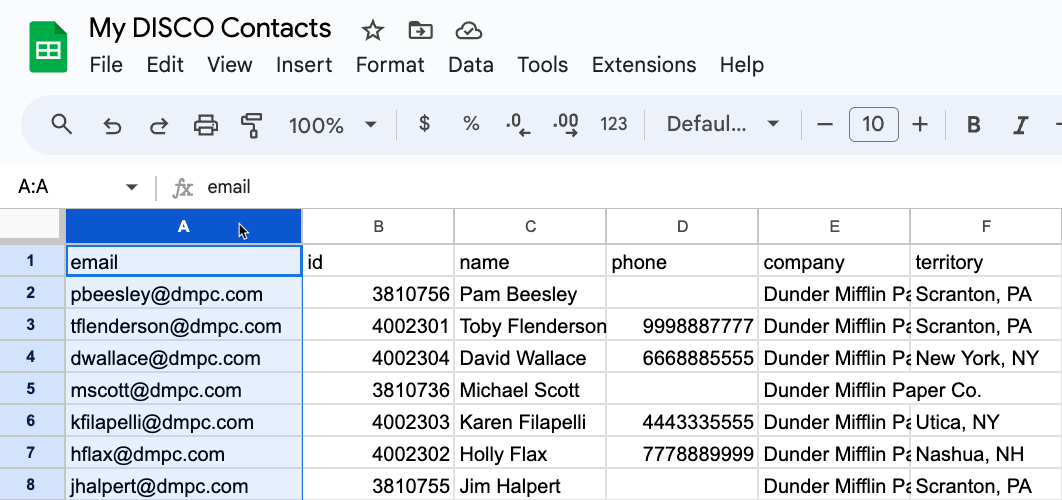The image size is (1062, 500).
Task: Select column C header
Action: (x=530, y=227)
